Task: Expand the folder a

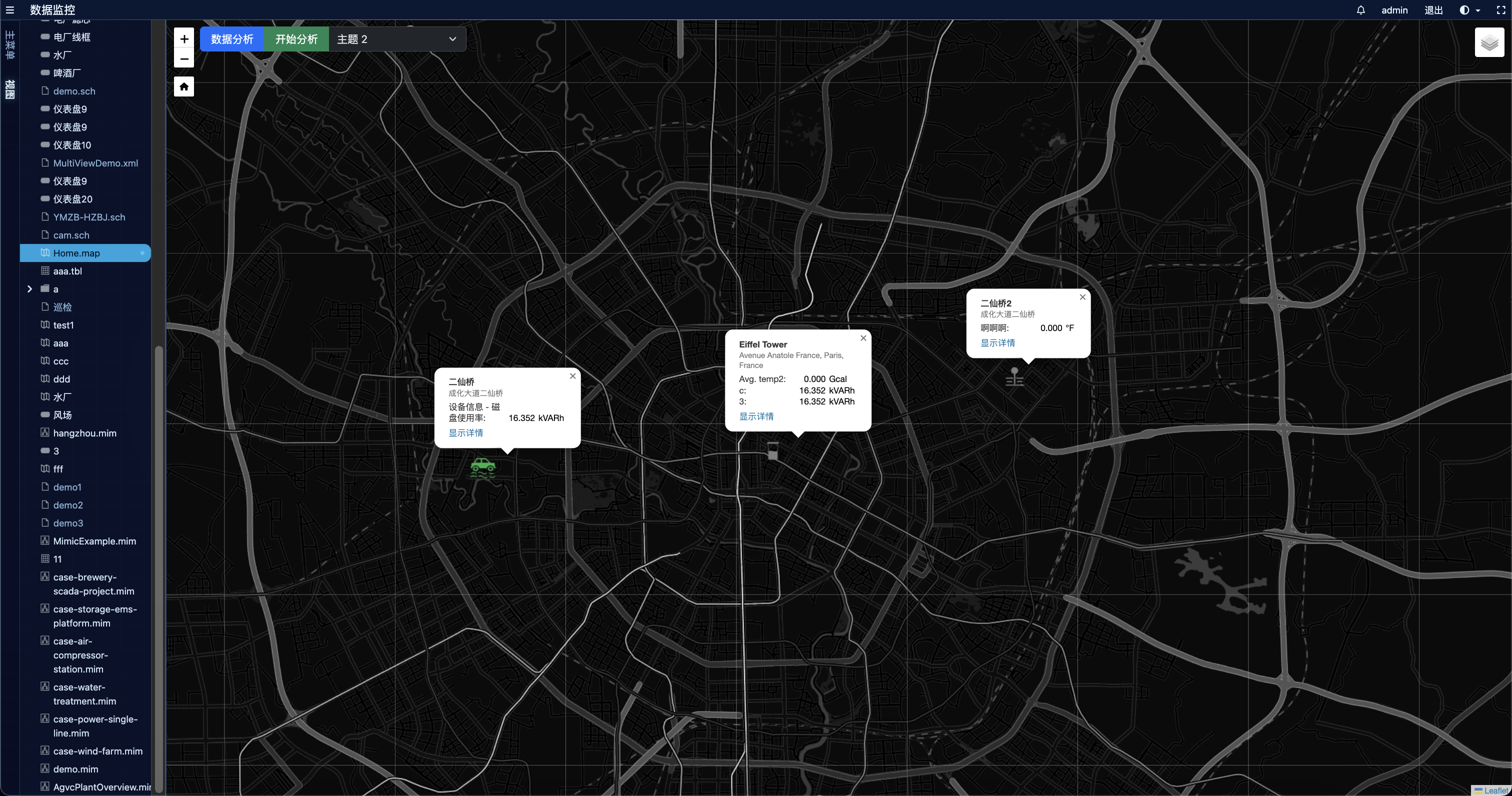Action: [29, 289]
